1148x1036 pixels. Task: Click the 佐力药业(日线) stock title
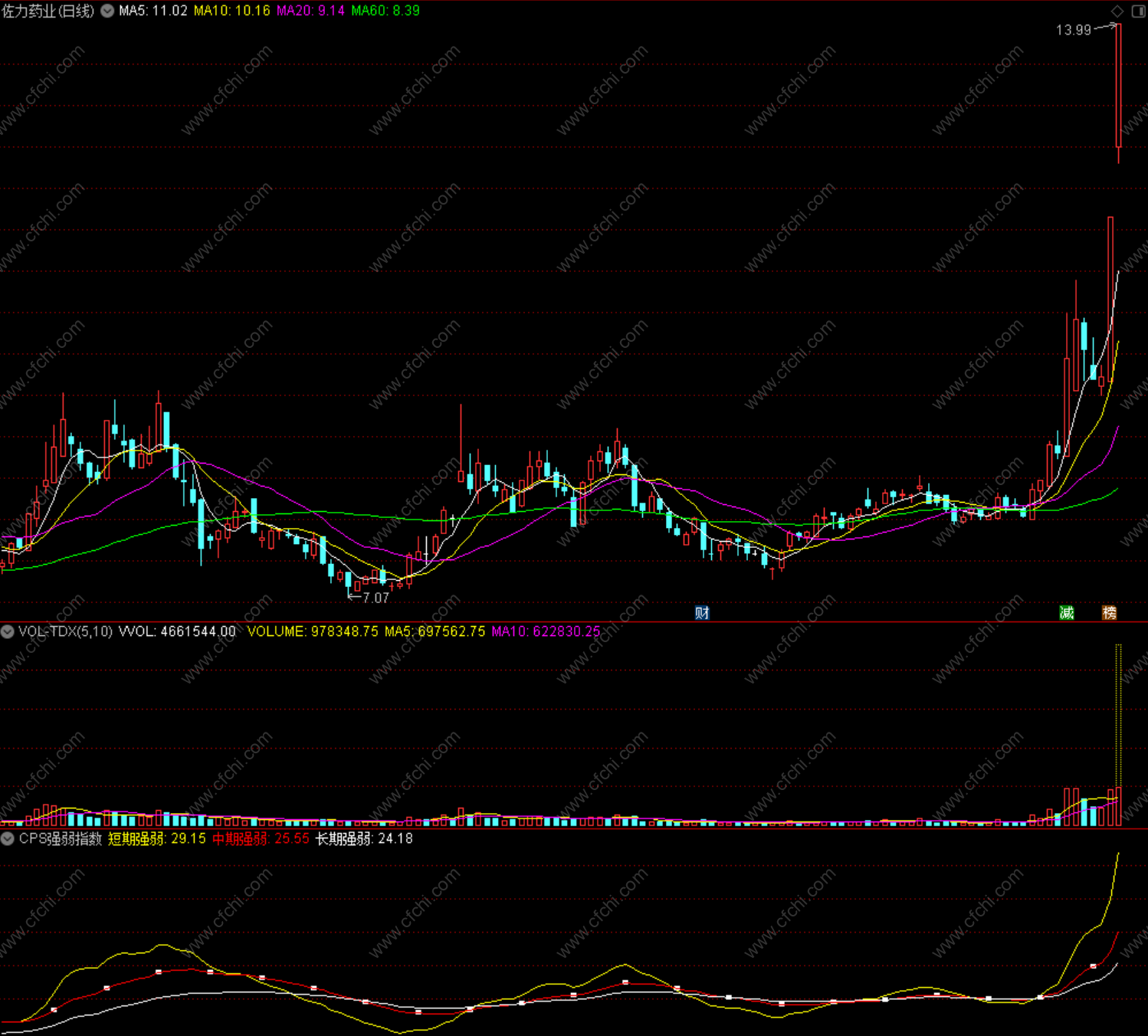pos(49,11)
